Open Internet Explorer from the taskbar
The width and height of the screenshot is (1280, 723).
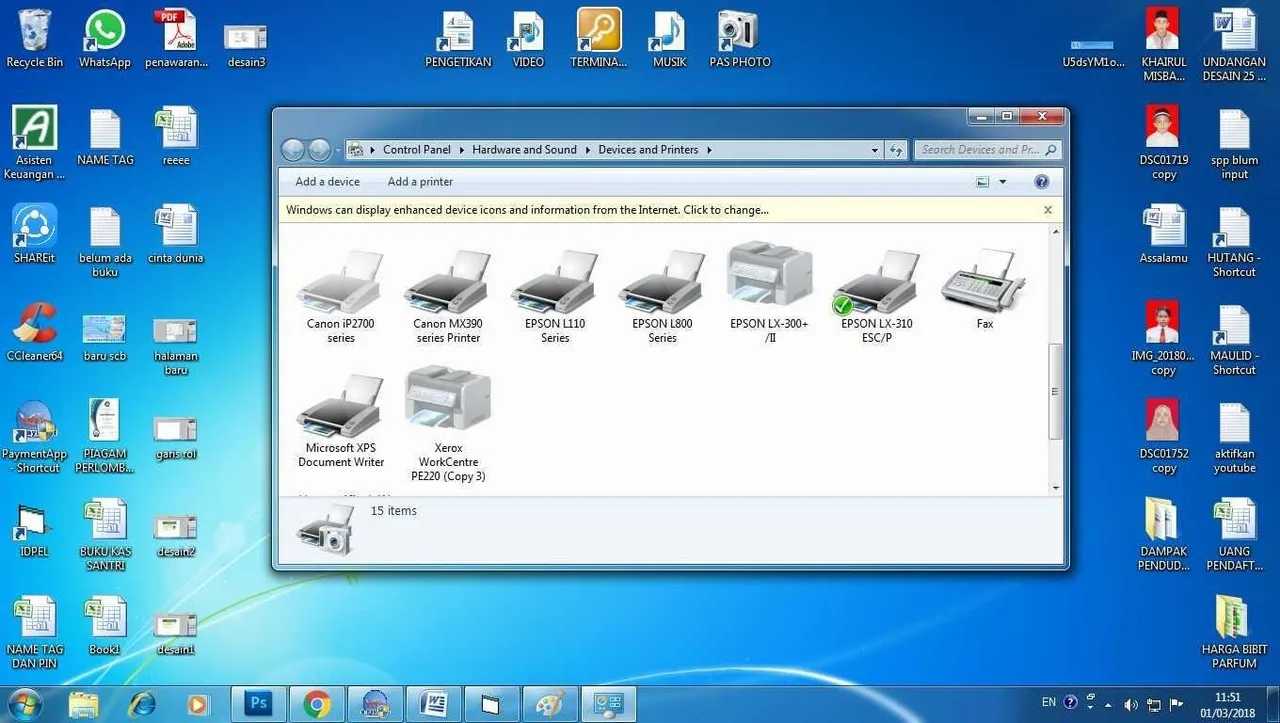[143, 704]
